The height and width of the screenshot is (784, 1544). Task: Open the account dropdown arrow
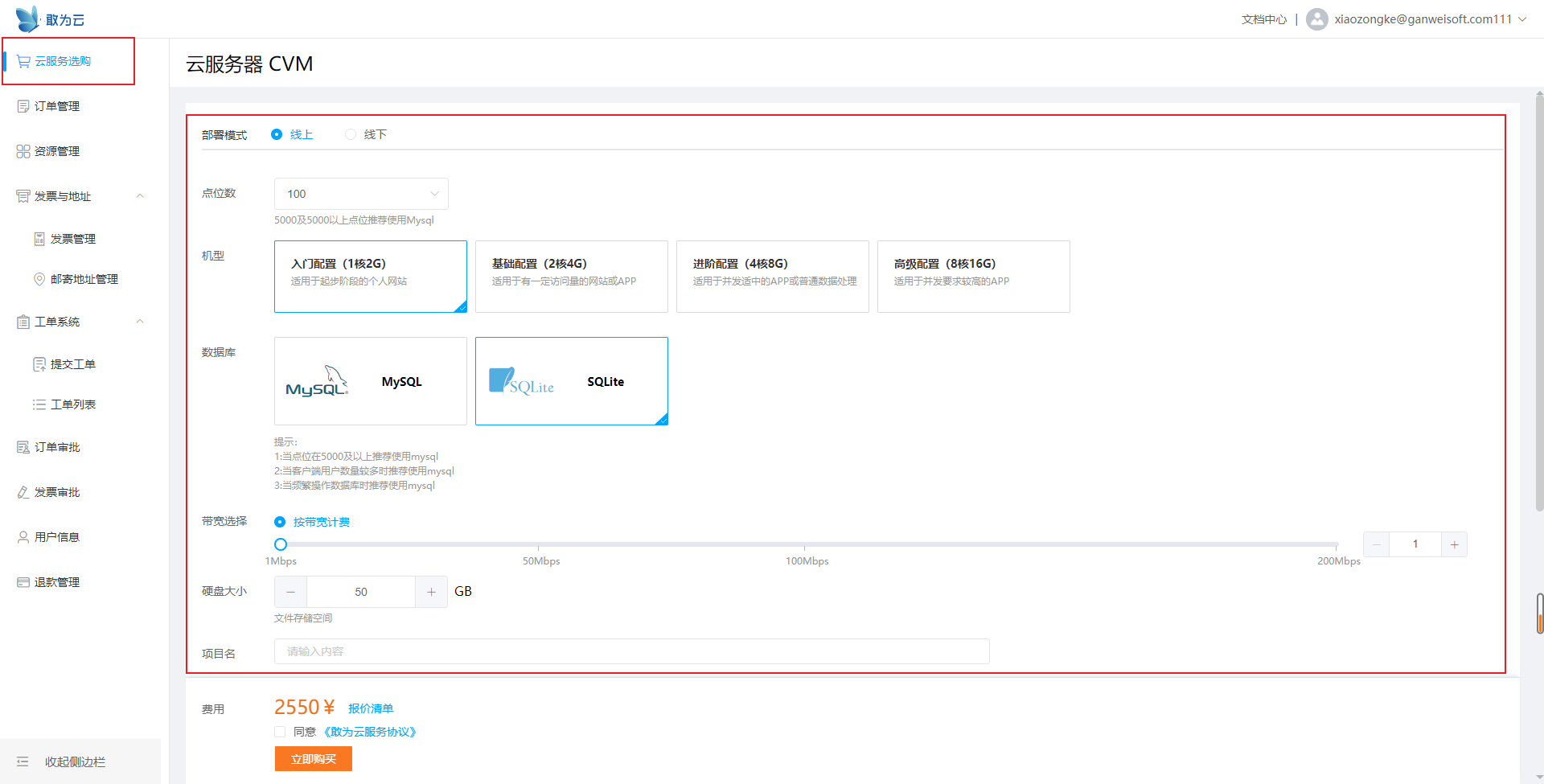point(1522,19)
